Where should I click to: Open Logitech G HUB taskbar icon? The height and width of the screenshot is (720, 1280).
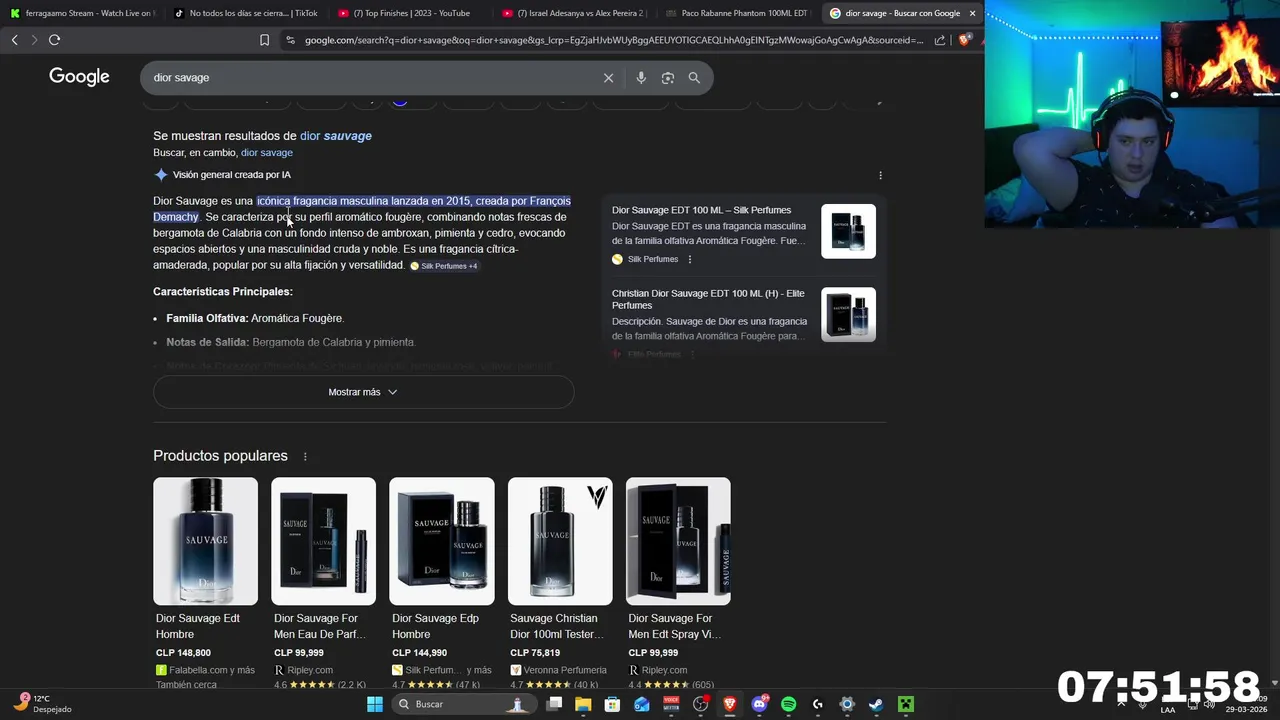click(x=818, y=704)
